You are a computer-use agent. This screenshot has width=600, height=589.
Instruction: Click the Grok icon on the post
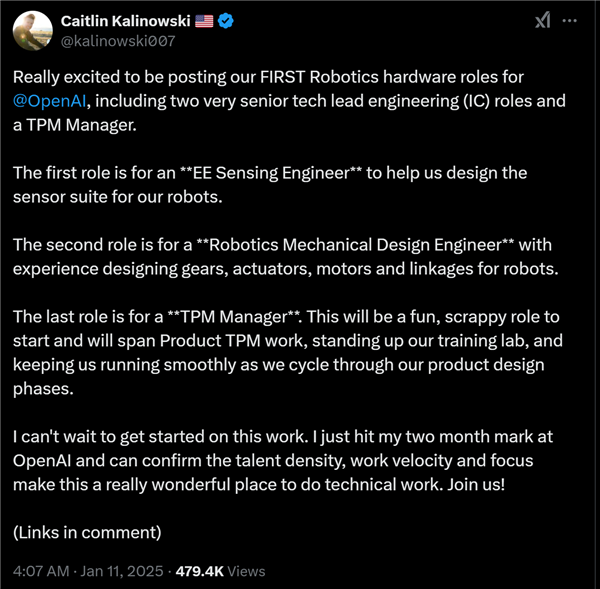click(x=543, y=21)
